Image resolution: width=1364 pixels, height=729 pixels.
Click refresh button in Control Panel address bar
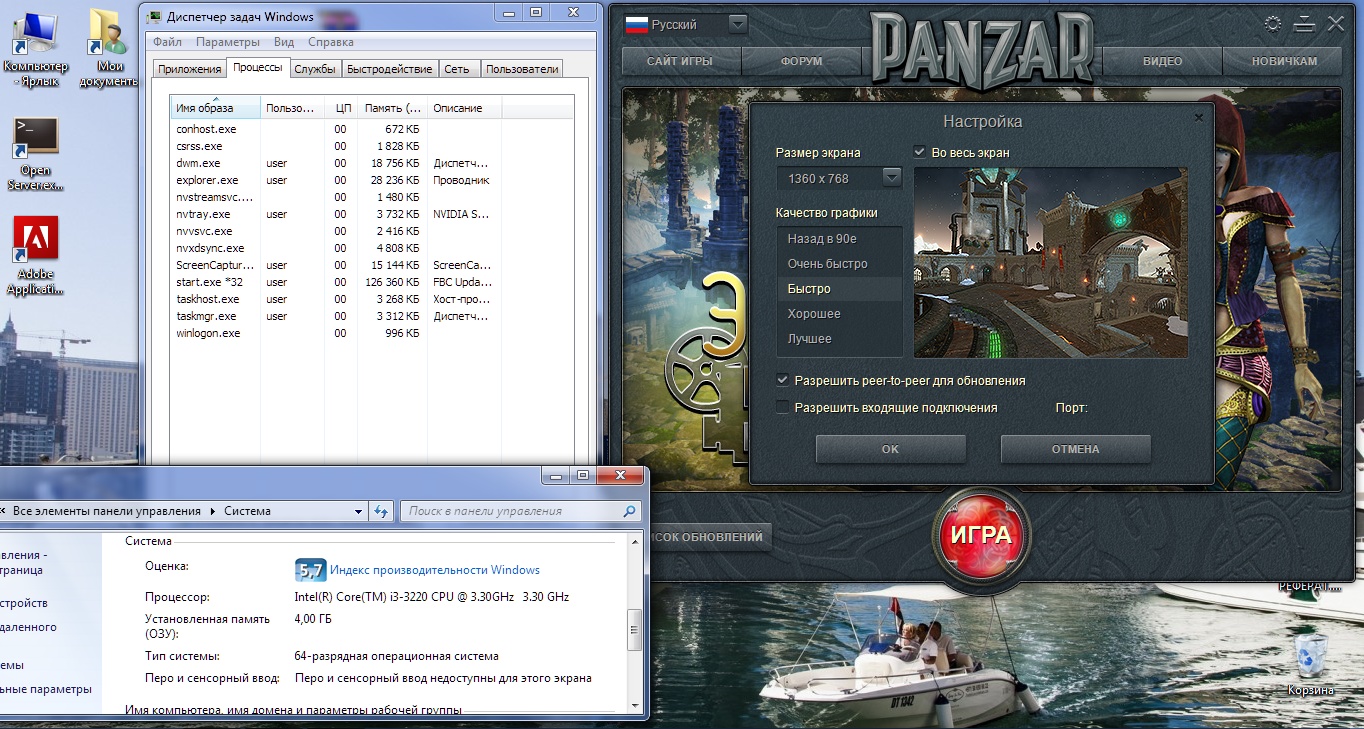coord(380,511)
